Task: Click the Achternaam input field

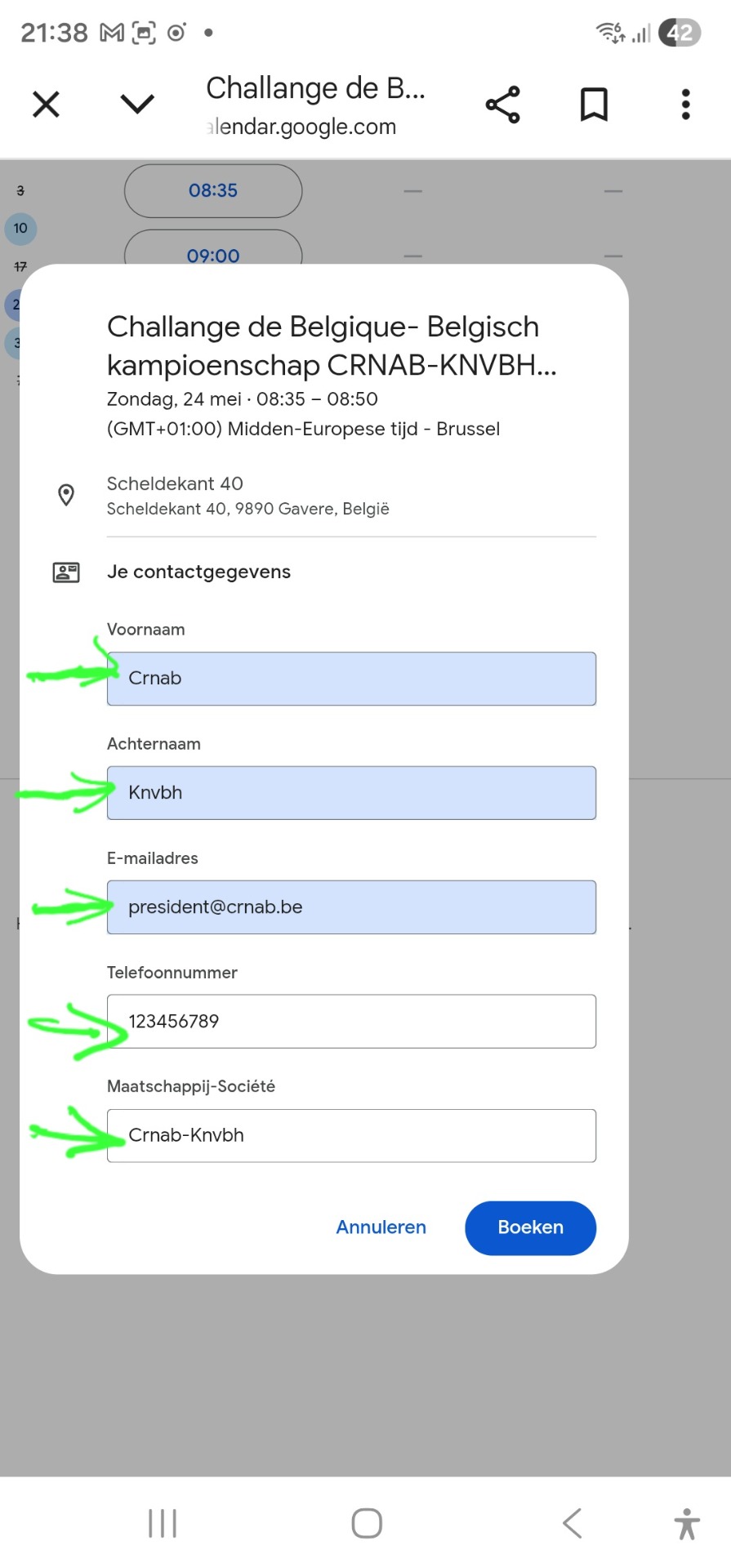Action: (351, 793)
